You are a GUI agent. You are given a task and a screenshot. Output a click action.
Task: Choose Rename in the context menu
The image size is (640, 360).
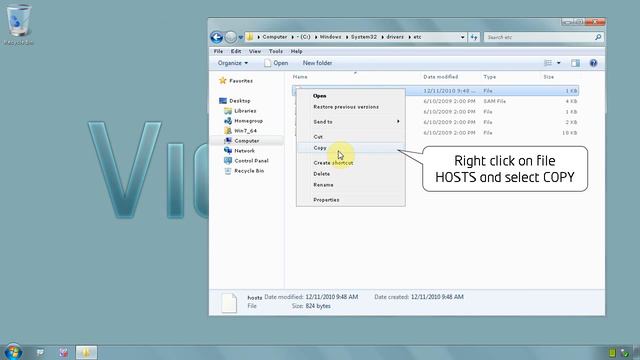(323, 185)
